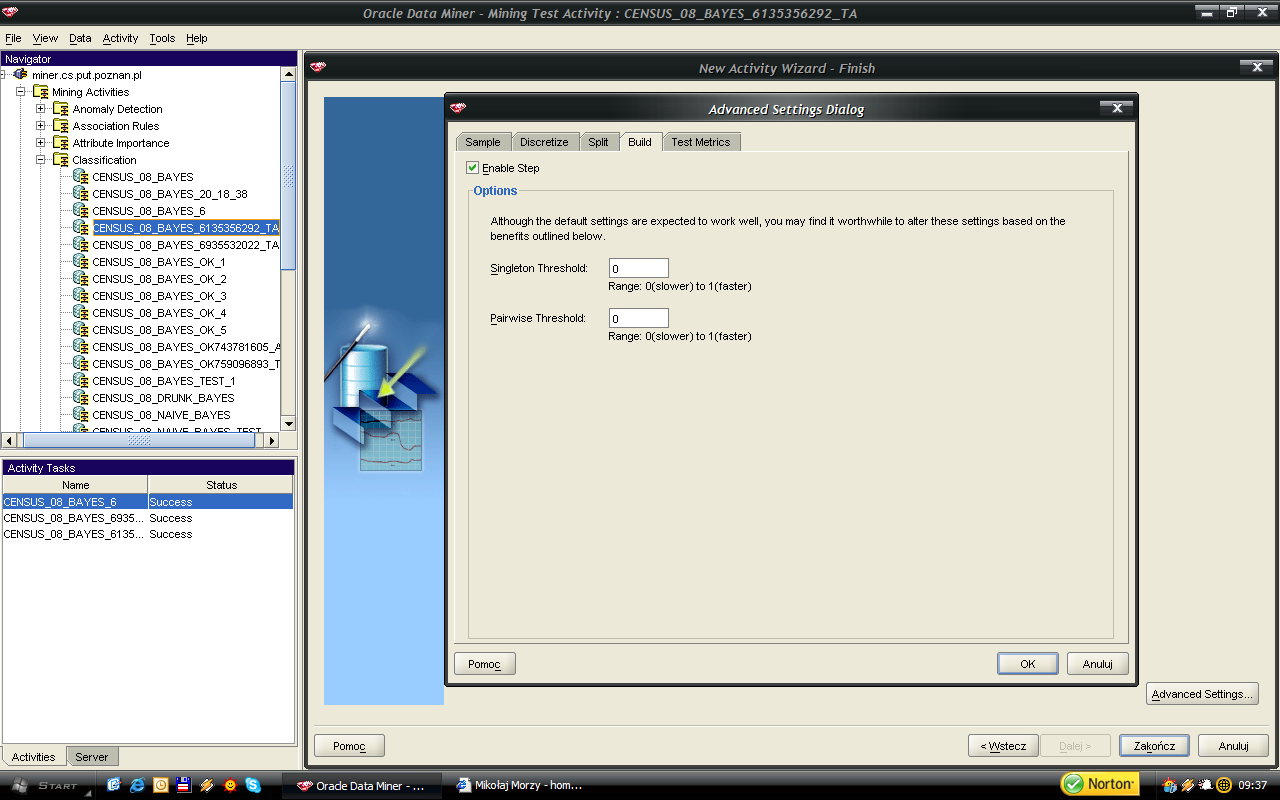Click the Association Rules folder icon

tap(61, 126)
